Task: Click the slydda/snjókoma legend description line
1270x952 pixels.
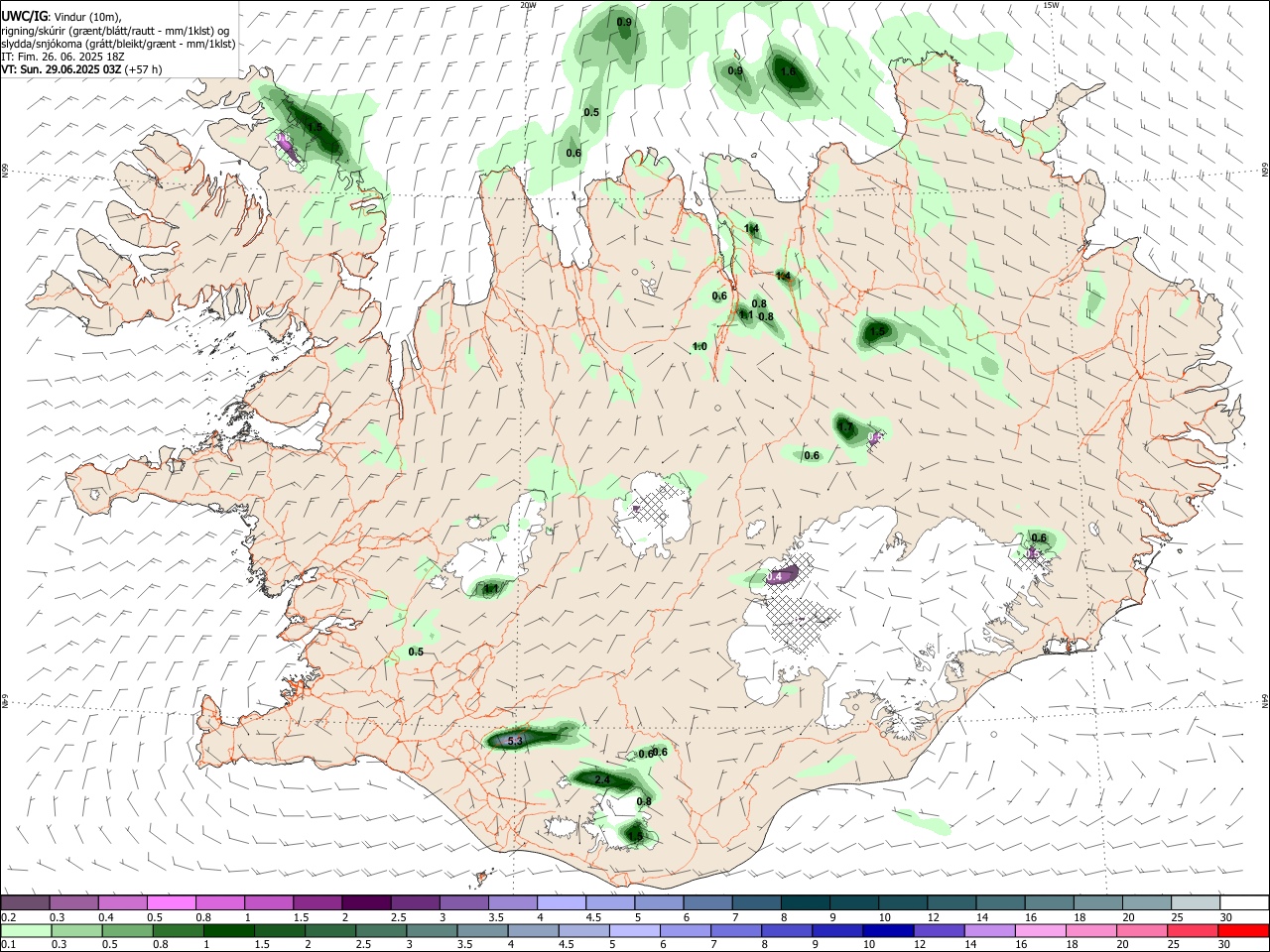Action: pos(118,44)
